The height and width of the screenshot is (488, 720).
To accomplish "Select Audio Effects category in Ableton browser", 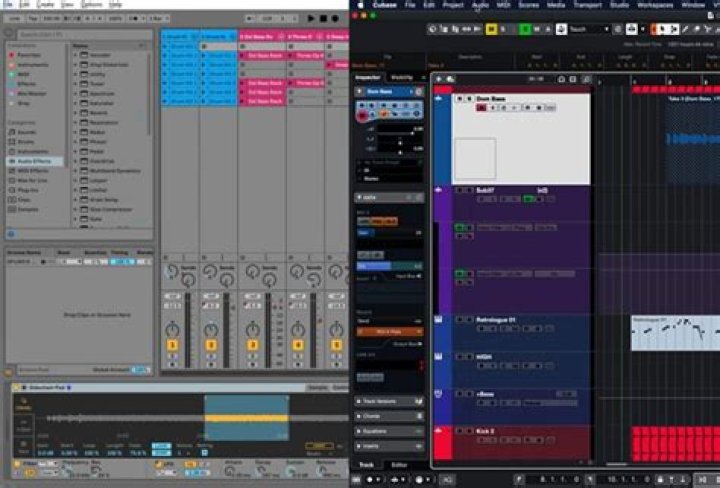I will (x=35, y=161).
